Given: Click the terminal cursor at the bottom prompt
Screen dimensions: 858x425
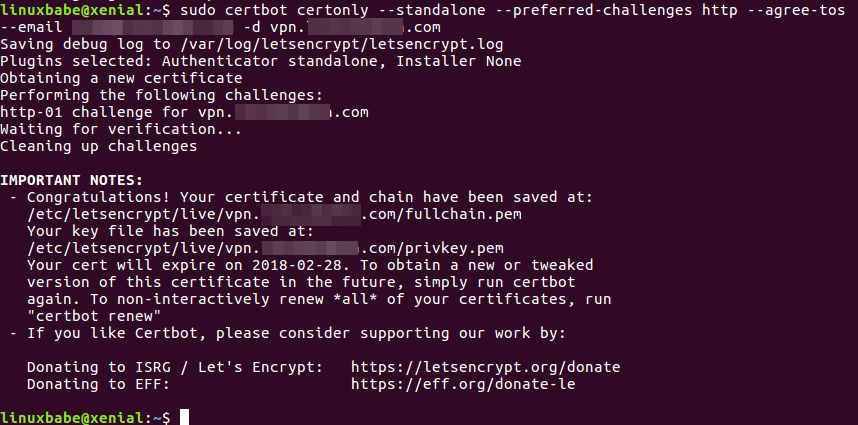Looking at the screenshot, I should 185,417.
